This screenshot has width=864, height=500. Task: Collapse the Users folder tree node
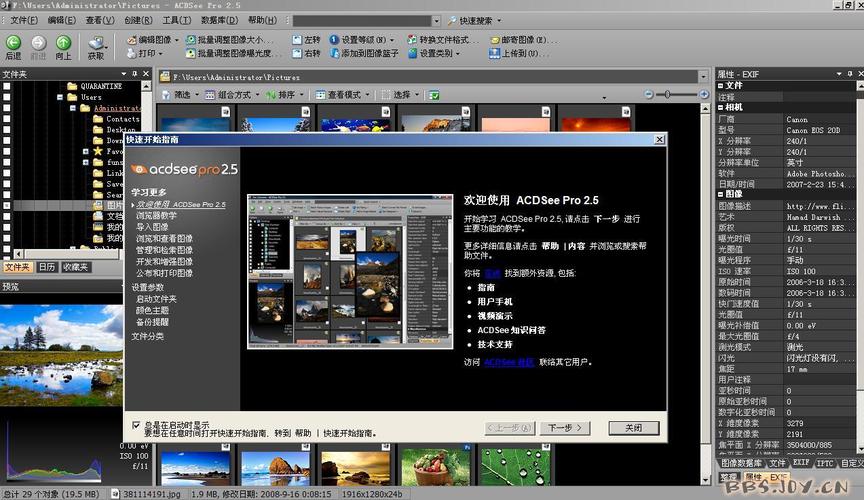click(x=60, y=97)
